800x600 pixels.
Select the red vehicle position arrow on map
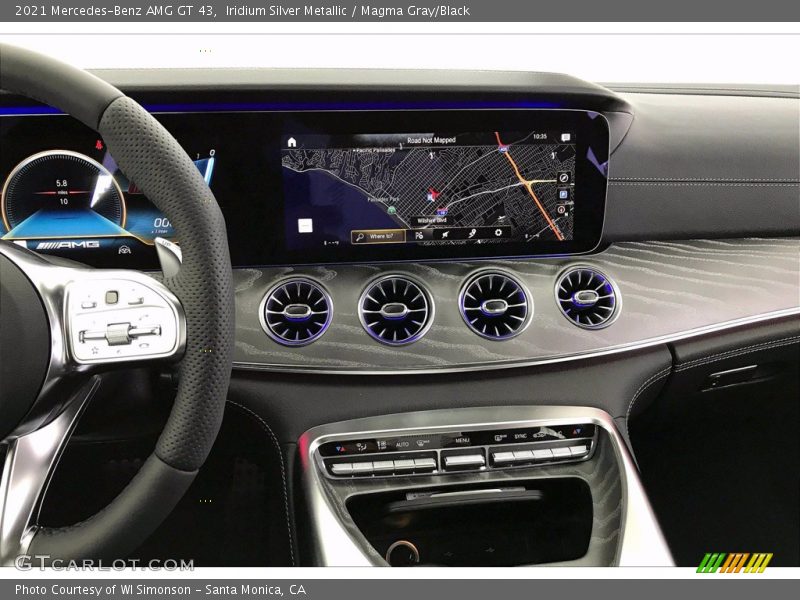[x=435, y=193]
